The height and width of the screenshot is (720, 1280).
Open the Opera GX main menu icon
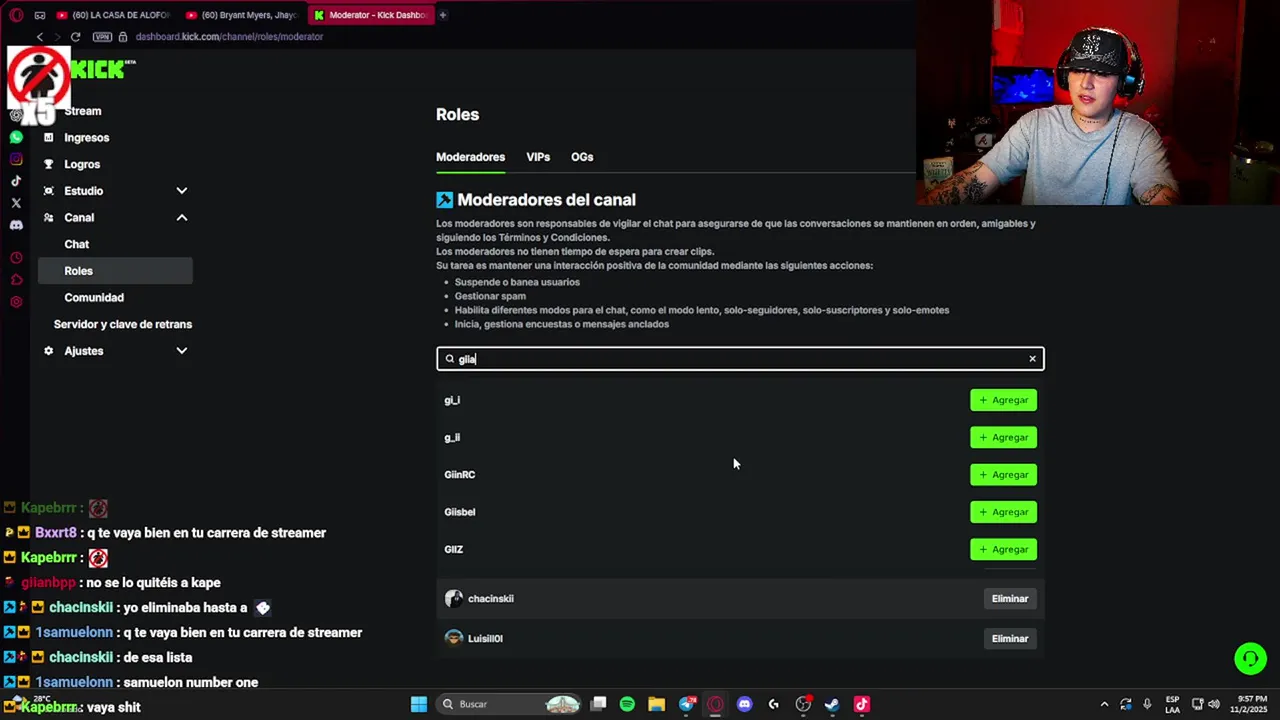pyautogui.click(x=16, y=15)
